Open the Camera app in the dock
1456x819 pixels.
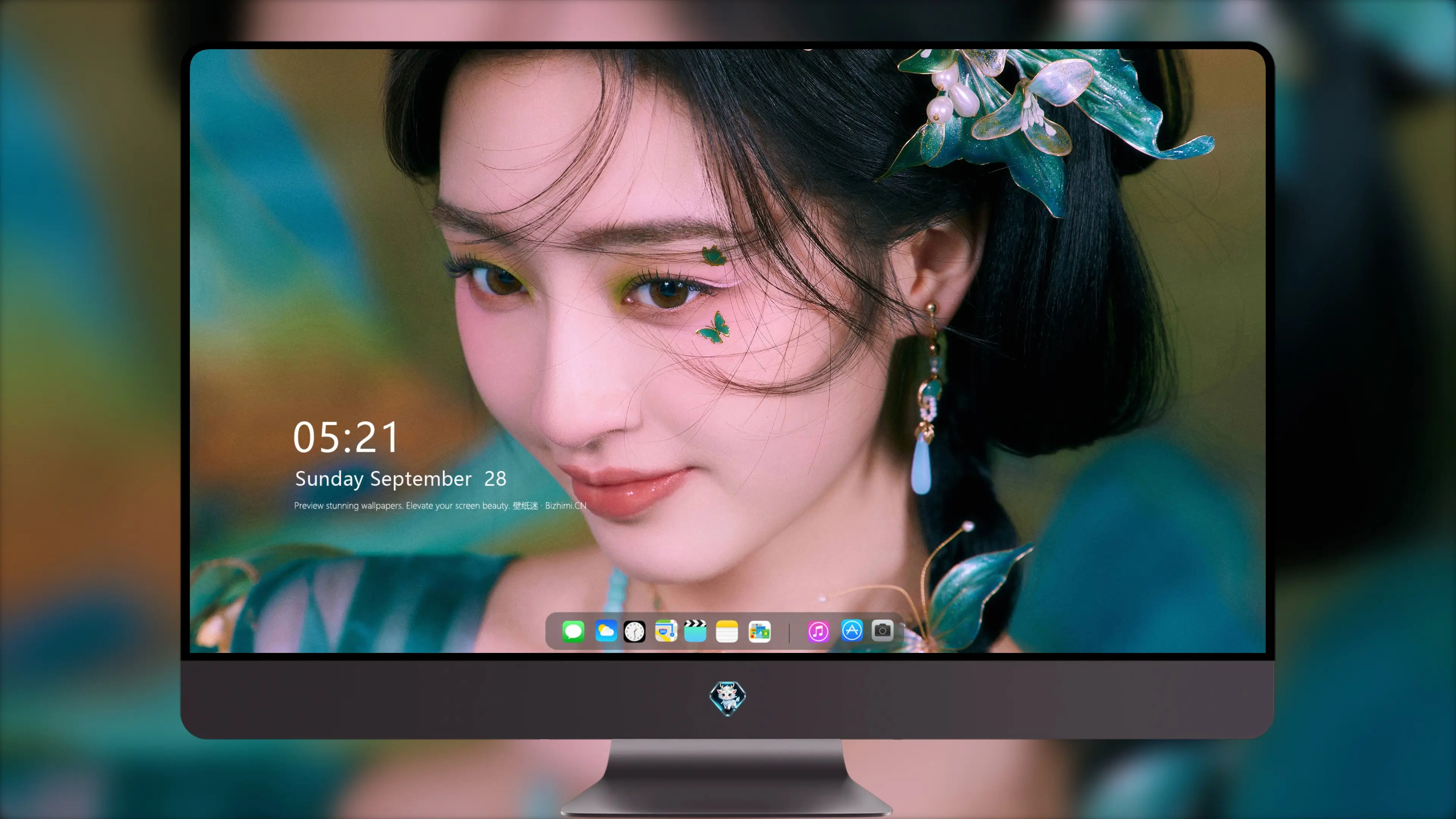pyautogui.click(x=882, y=630)
